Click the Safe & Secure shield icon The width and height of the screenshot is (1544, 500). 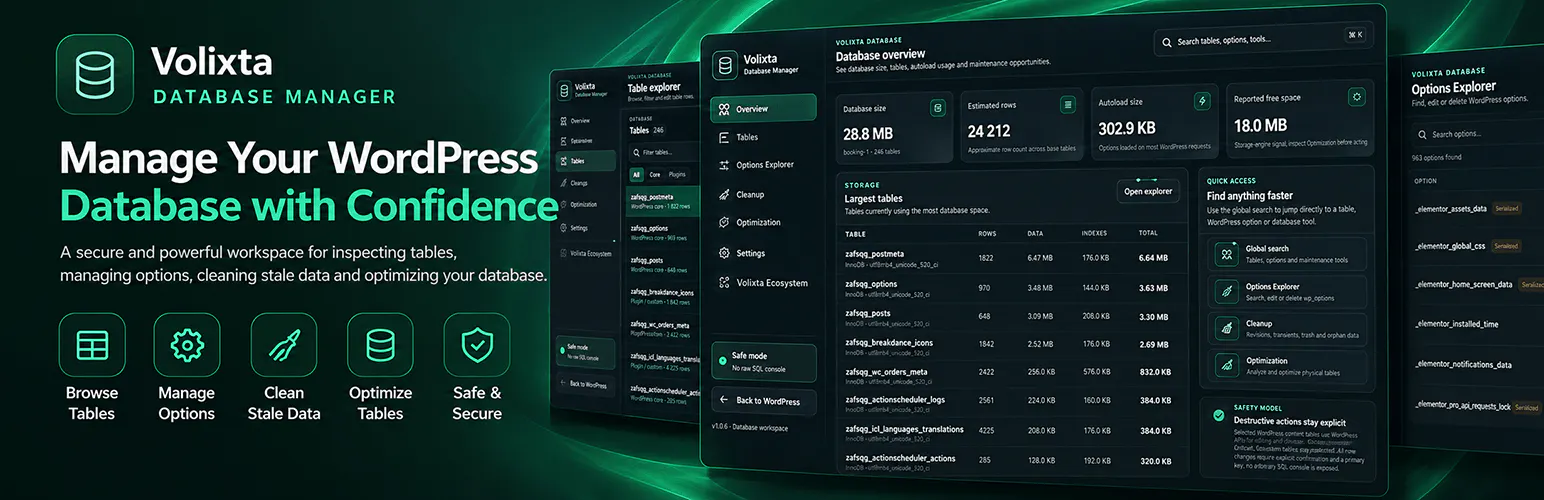(477, 345)
